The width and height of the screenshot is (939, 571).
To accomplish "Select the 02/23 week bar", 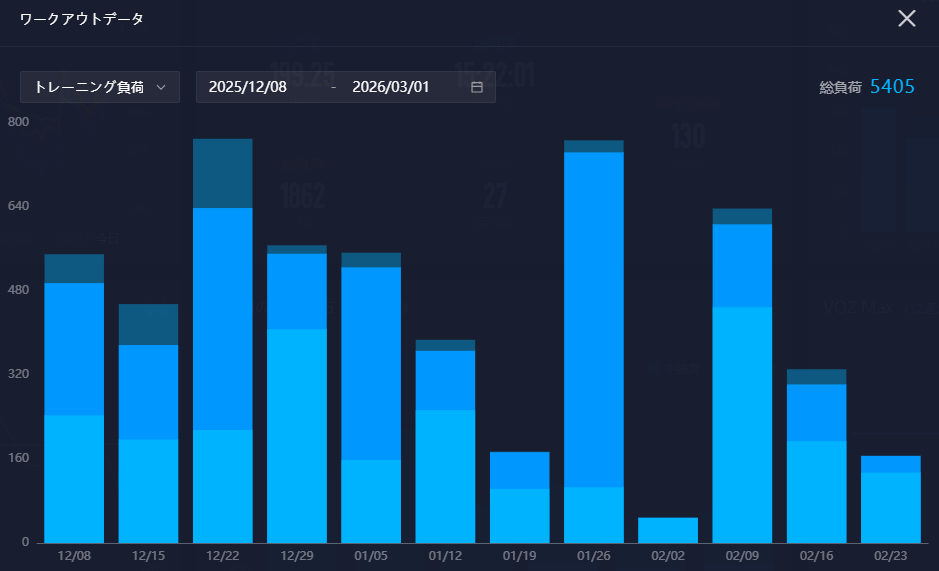I will pos(891,500).
